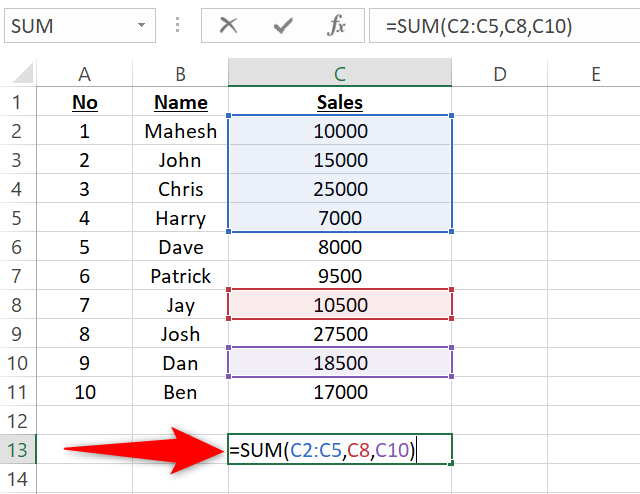This screenshot has height=494, width=640.
Task: Select column A header
Action: pyautogui.click(x=84, y=73)
